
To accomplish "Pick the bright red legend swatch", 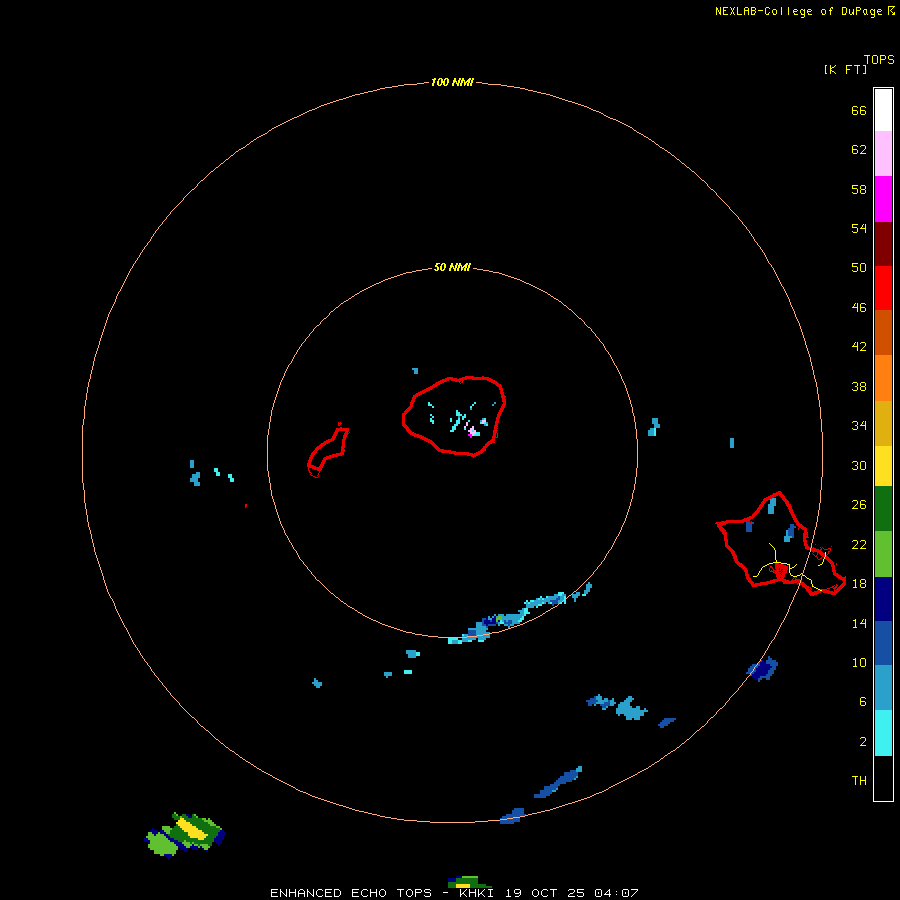I will (x=883, y=288).
